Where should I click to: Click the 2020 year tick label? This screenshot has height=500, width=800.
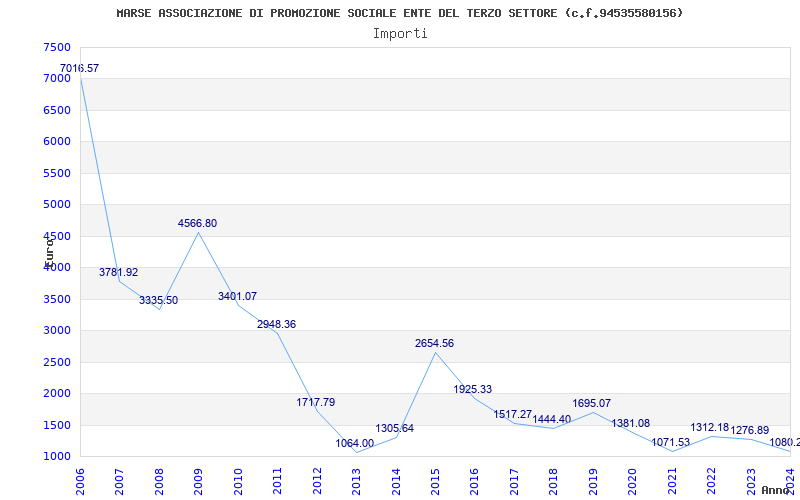[632, 479]
